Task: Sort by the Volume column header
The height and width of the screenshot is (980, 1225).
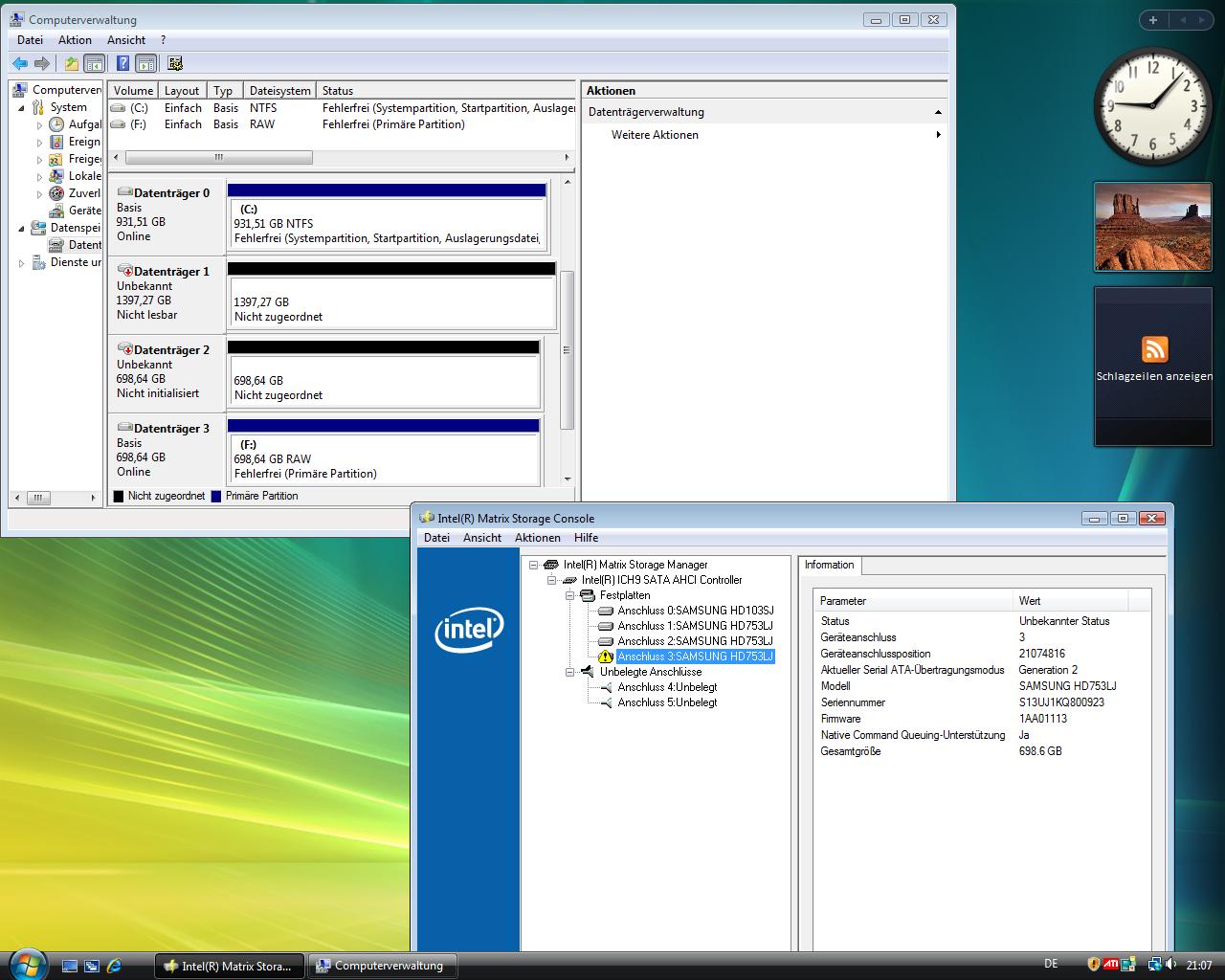Action: pos(133,91)
